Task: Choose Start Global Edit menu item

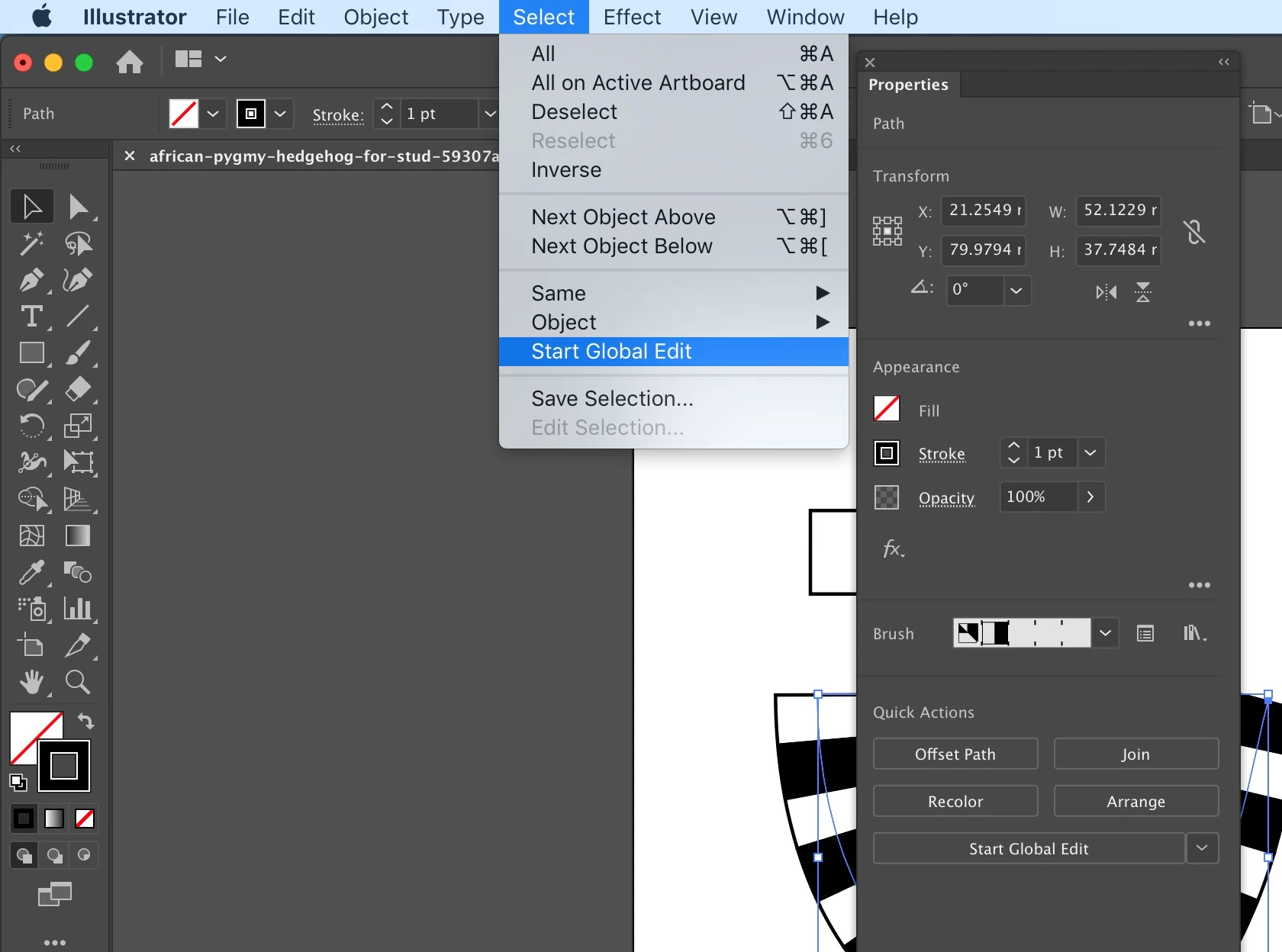Action: coord(674,352)
